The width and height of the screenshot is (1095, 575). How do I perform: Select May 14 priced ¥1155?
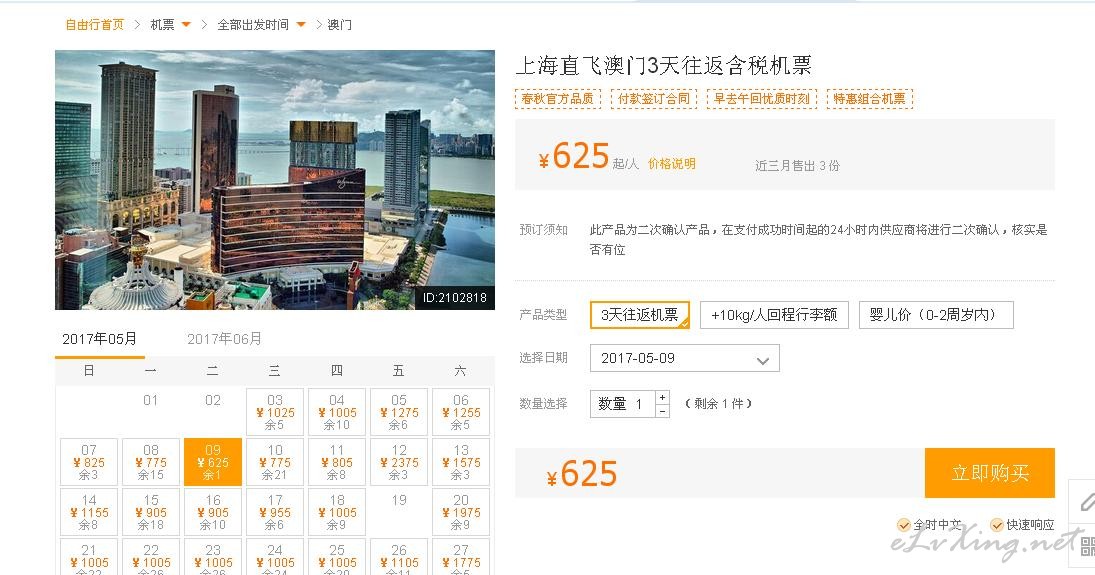pos(89,512)
